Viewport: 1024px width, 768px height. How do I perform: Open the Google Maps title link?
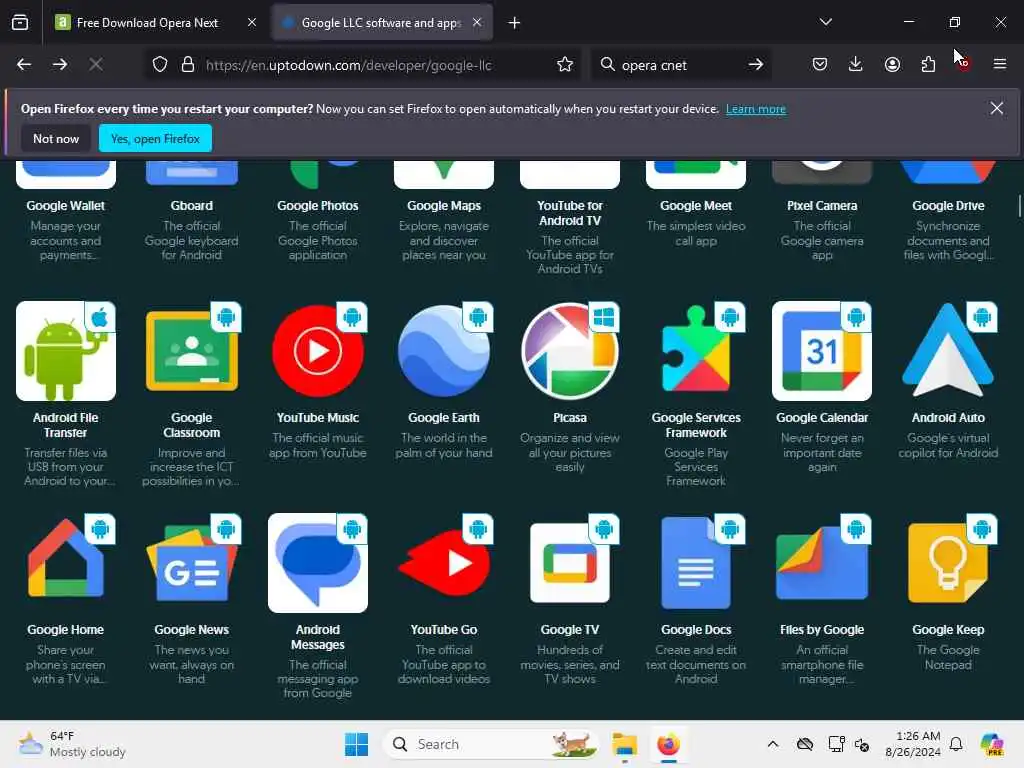coord(444,206)
